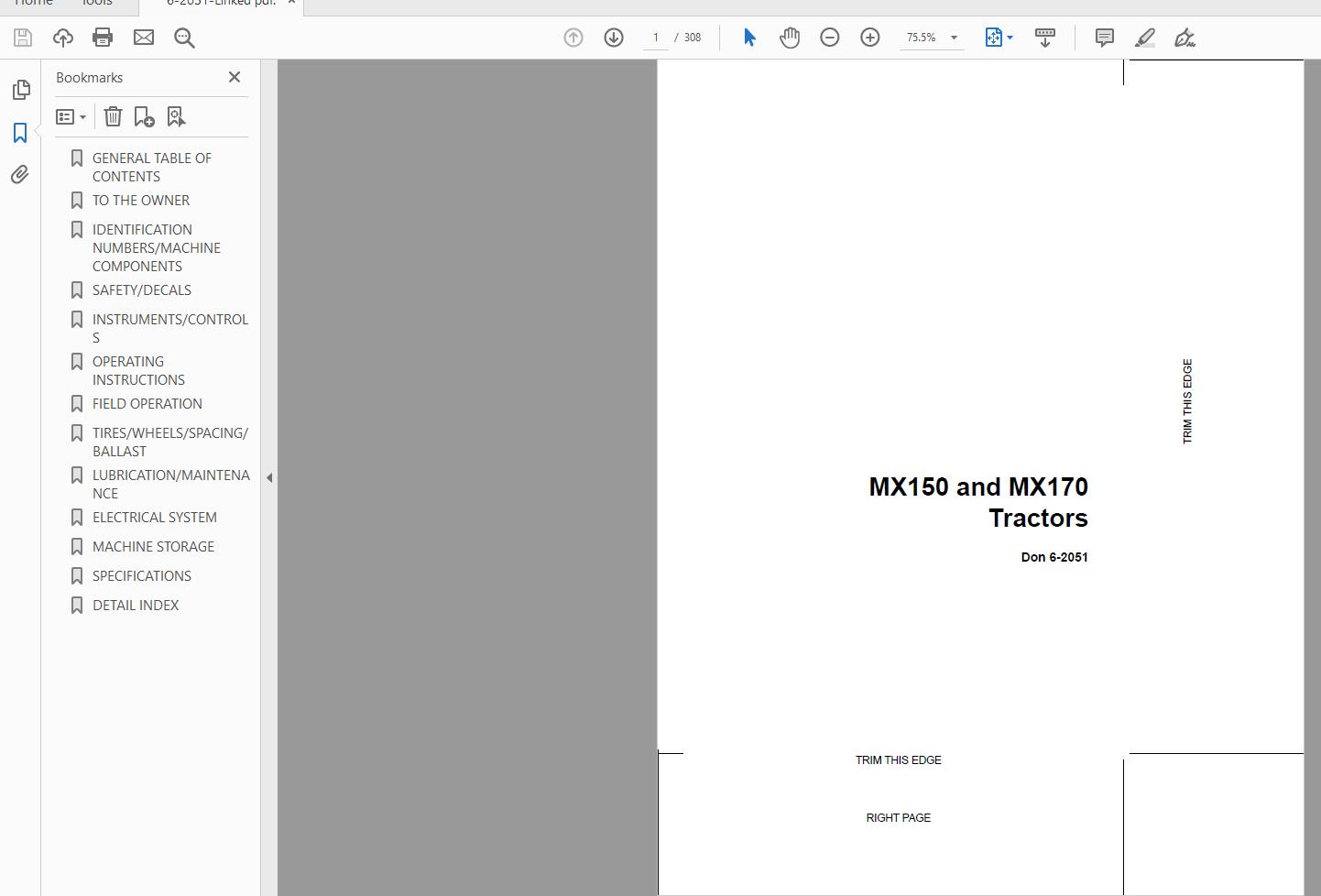Go to previous page arrow
This screenshot has height=896, width=1321.
click(x=573, y=38)
